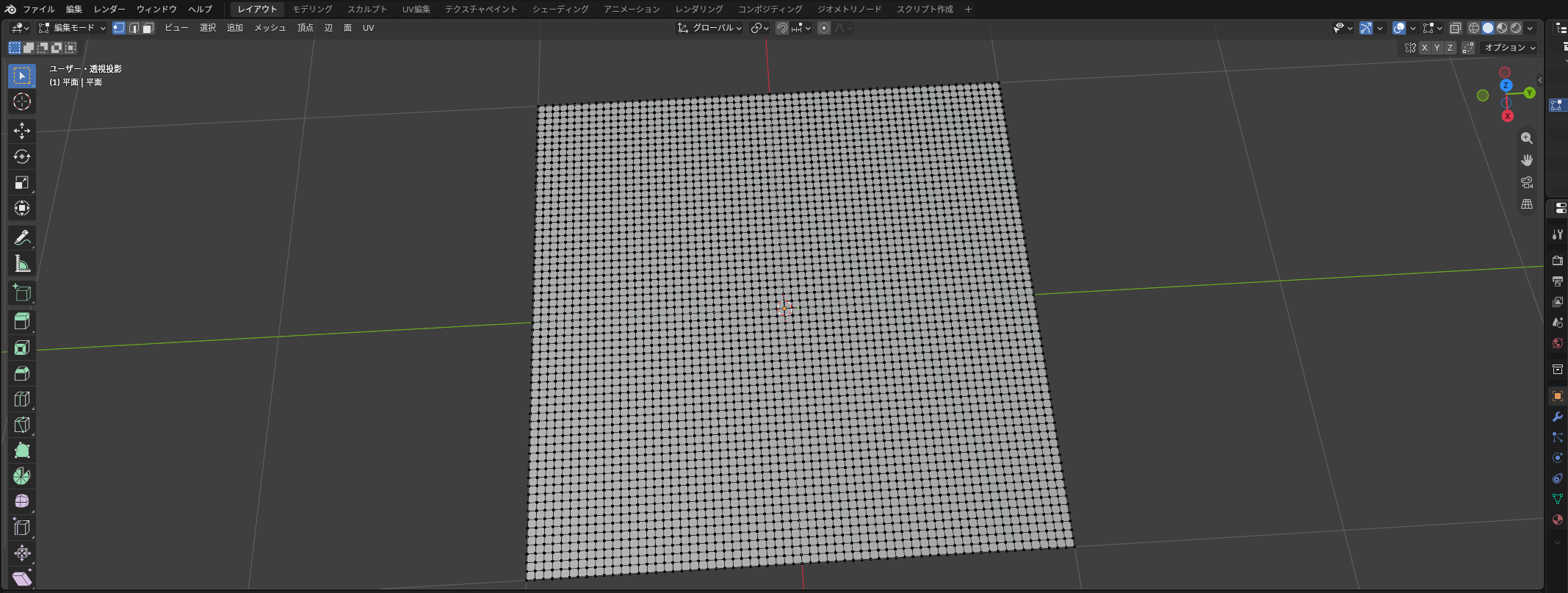
Task: Select the Loop Cut tool
Action: [x=22, y=399]
